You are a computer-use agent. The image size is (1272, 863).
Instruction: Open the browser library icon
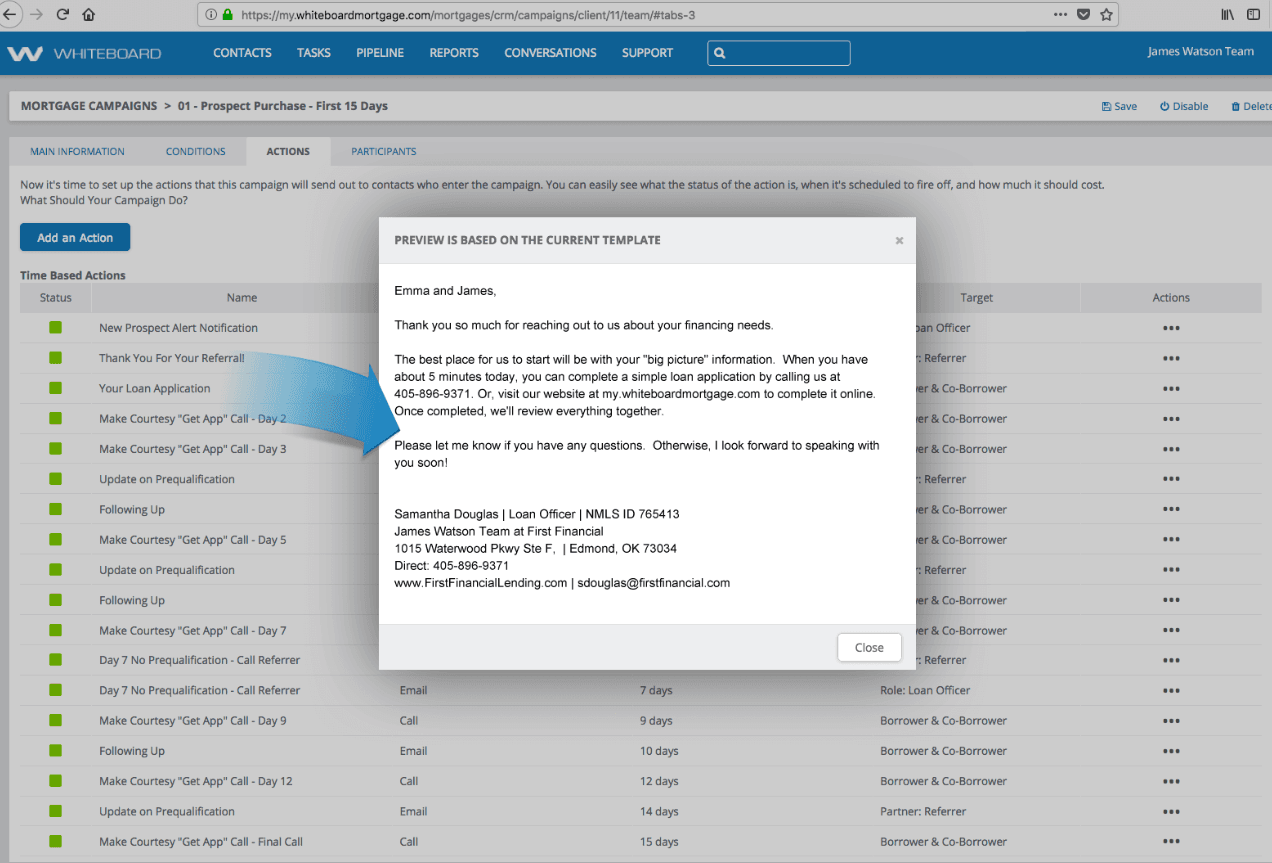click(1226, 14)
